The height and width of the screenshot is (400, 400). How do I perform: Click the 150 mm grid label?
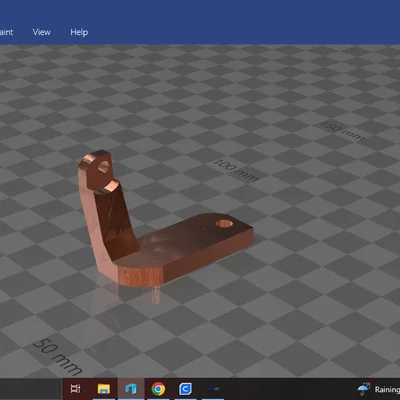(342, 131)
